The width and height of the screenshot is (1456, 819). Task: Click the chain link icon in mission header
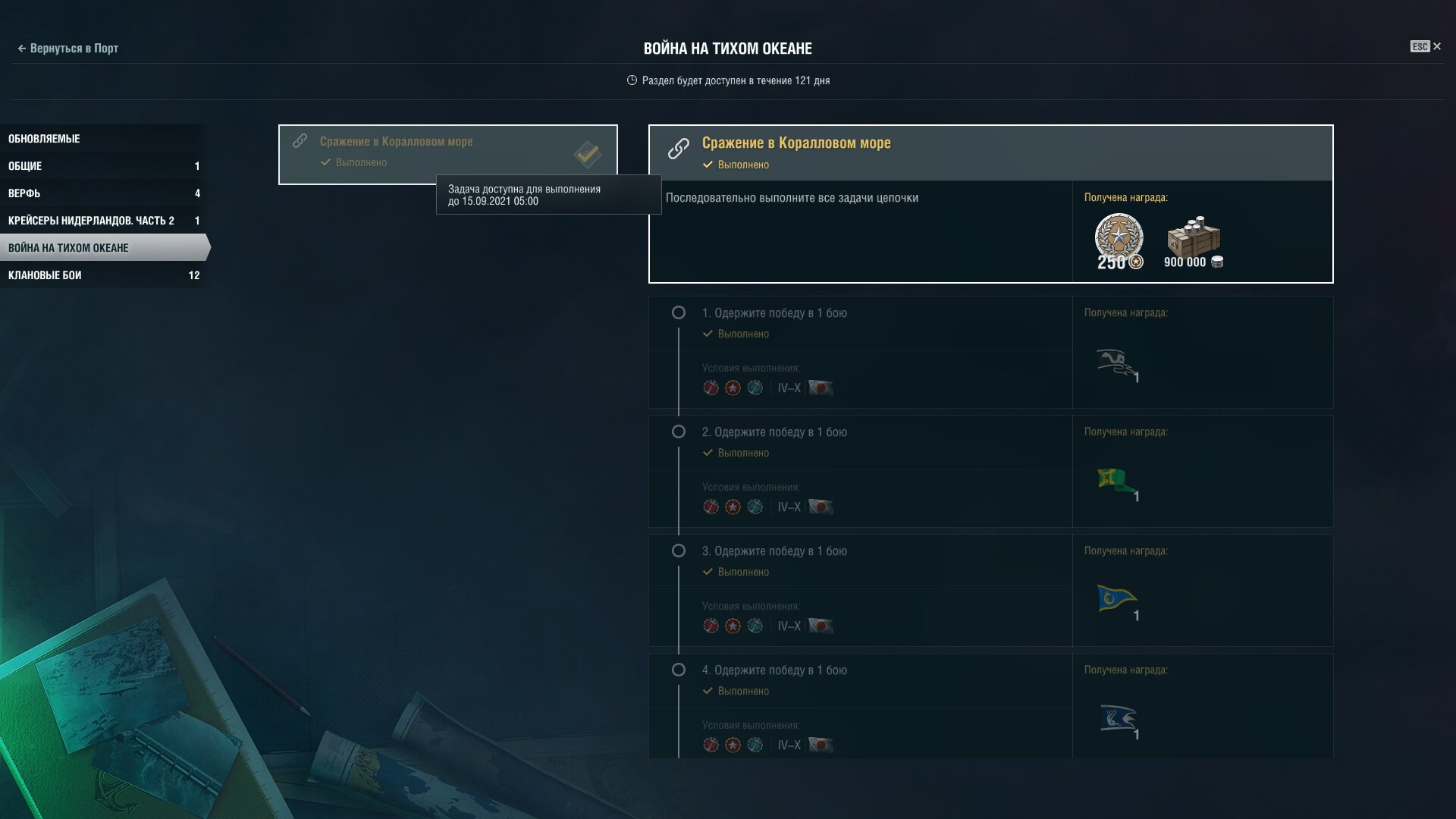click(x=678, y=149)
